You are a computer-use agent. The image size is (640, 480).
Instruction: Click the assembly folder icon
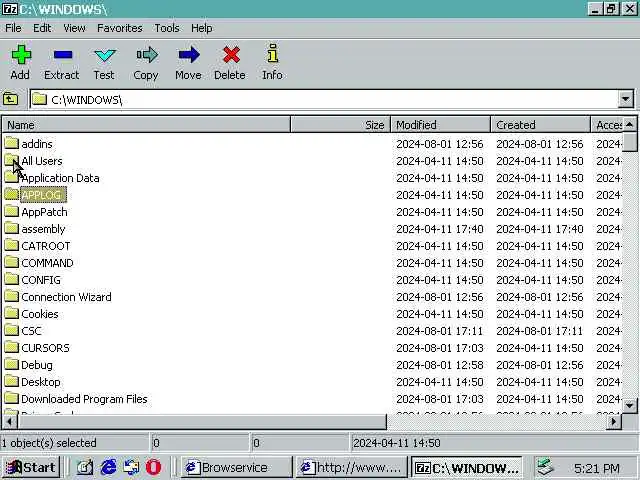pyautogui.click(x=11, y=228)
